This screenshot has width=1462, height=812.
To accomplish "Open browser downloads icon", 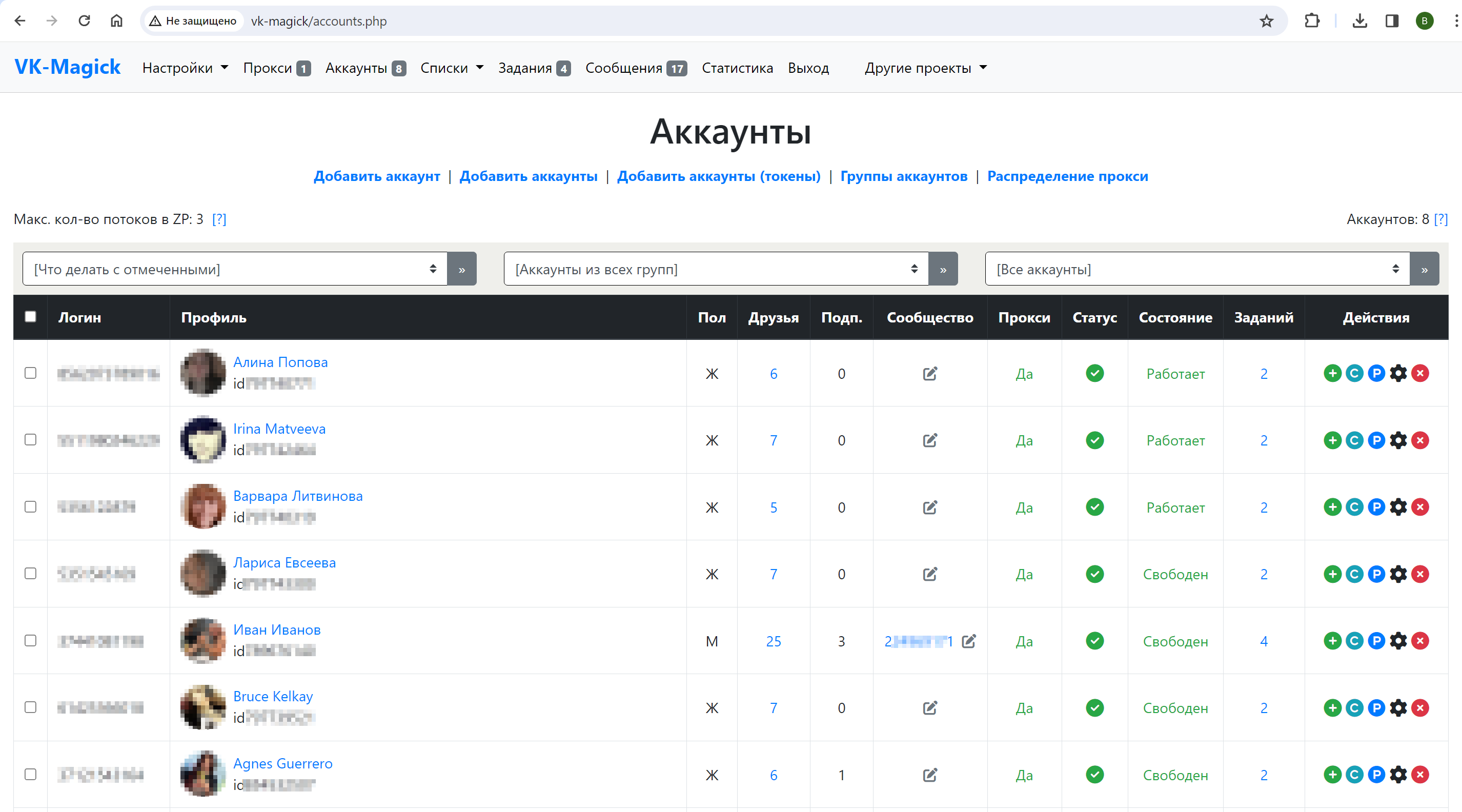I will pyautogui.click(x=1359, y=21).
